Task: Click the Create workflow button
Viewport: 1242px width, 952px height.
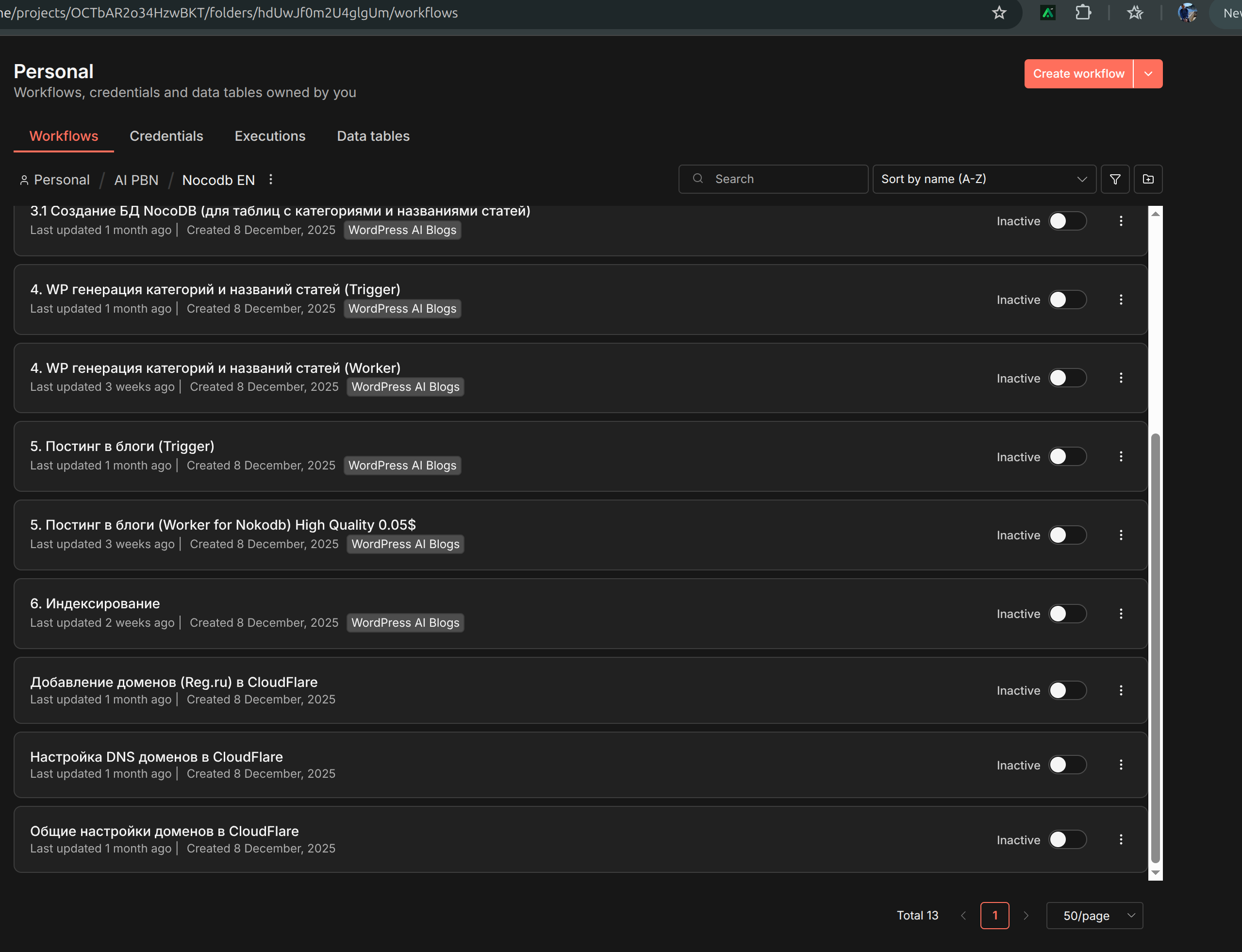Action: pyautogui.click(x=1077, y=74)
